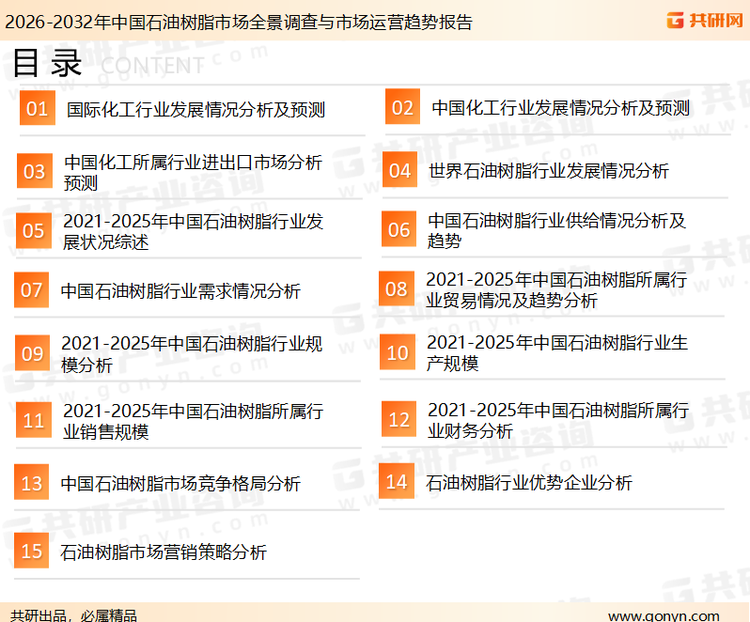Image resolution: width=750 pixels, height=622 pixels.
Task: Click the CONTENT subtitle text
Action: click(153, 66)
